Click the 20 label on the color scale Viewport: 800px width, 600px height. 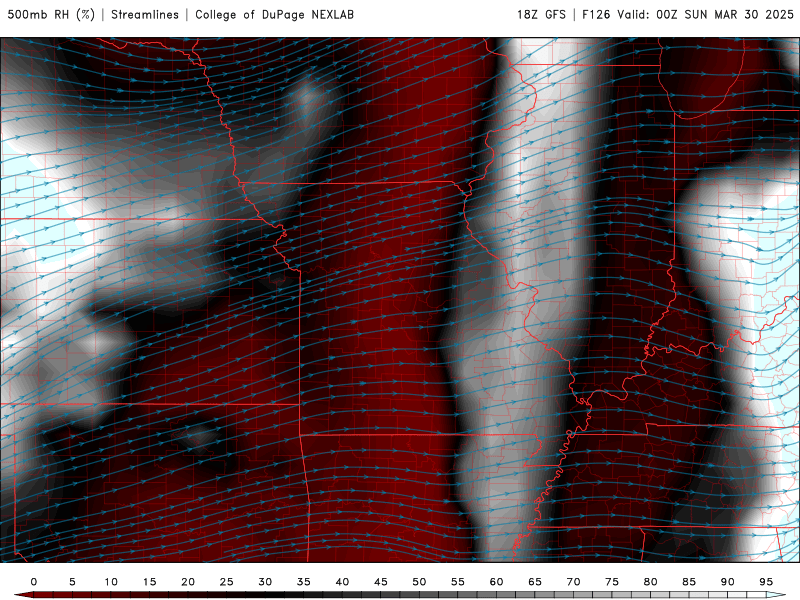[x=188, y=582]
